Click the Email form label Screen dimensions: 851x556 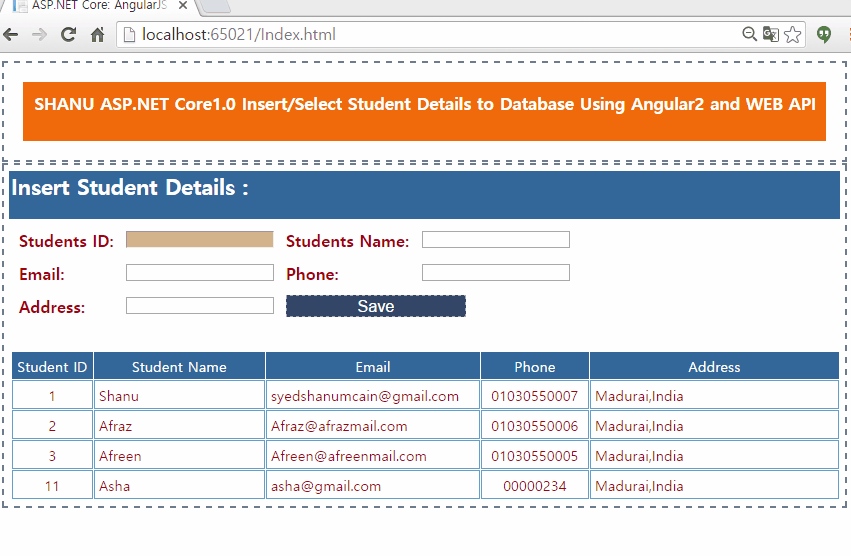(x=42, y=274)
